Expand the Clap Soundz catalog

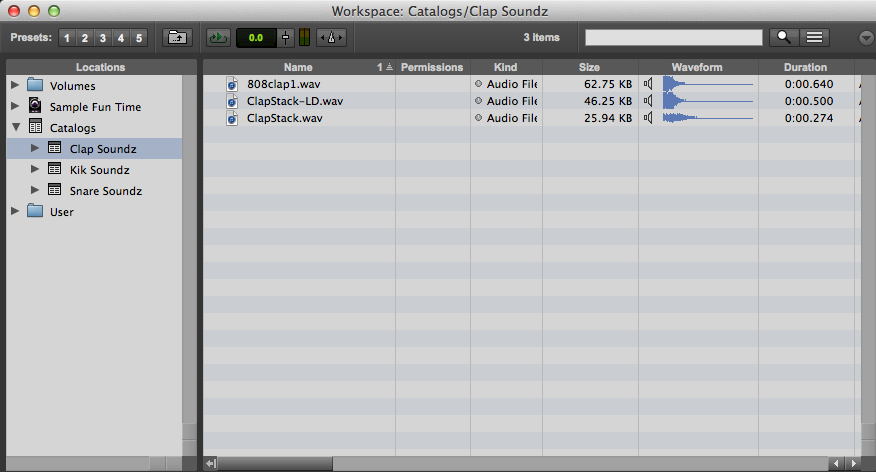click(35, 148)
